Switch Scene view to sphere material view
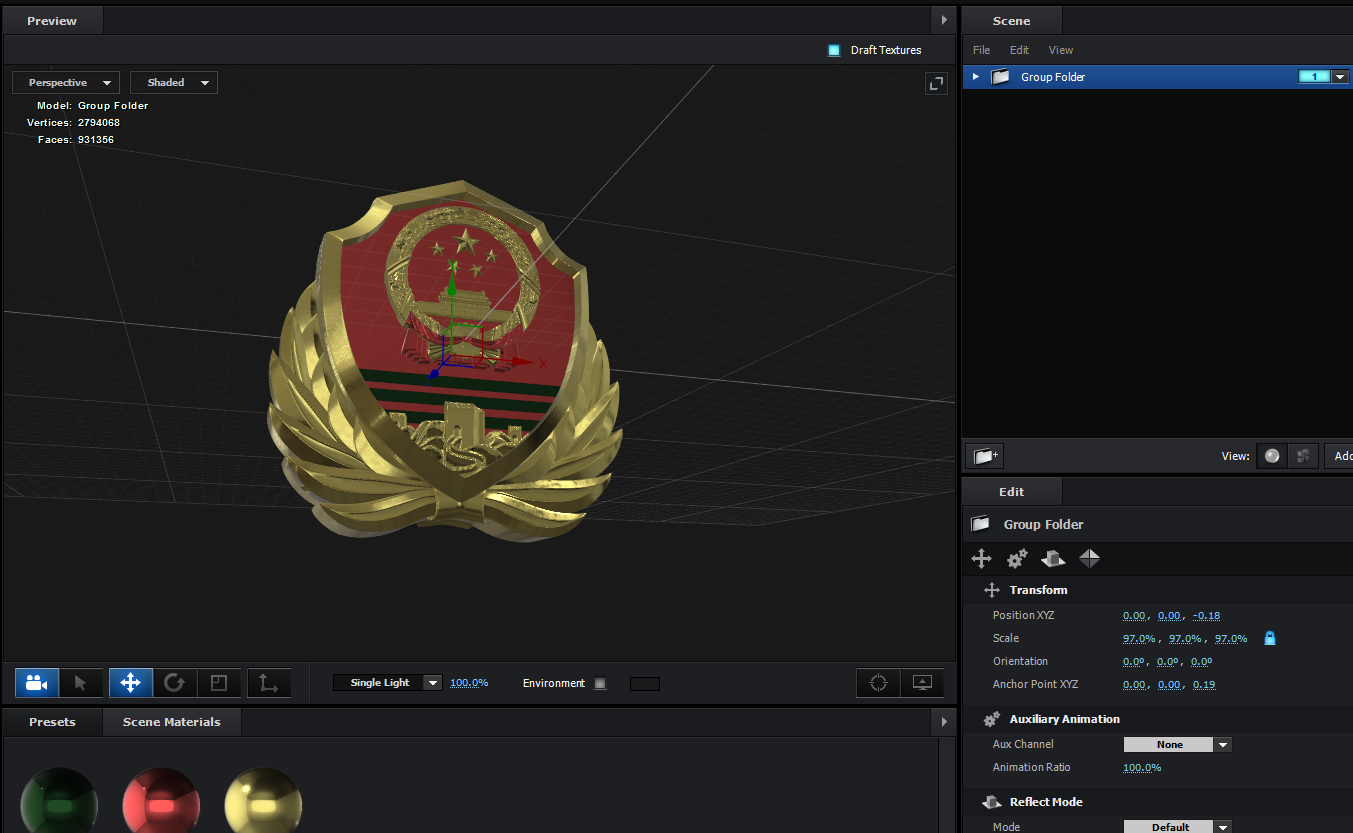Viewport: 1353px width, 833px height. pyautogui.click(x=1272, y=456)
